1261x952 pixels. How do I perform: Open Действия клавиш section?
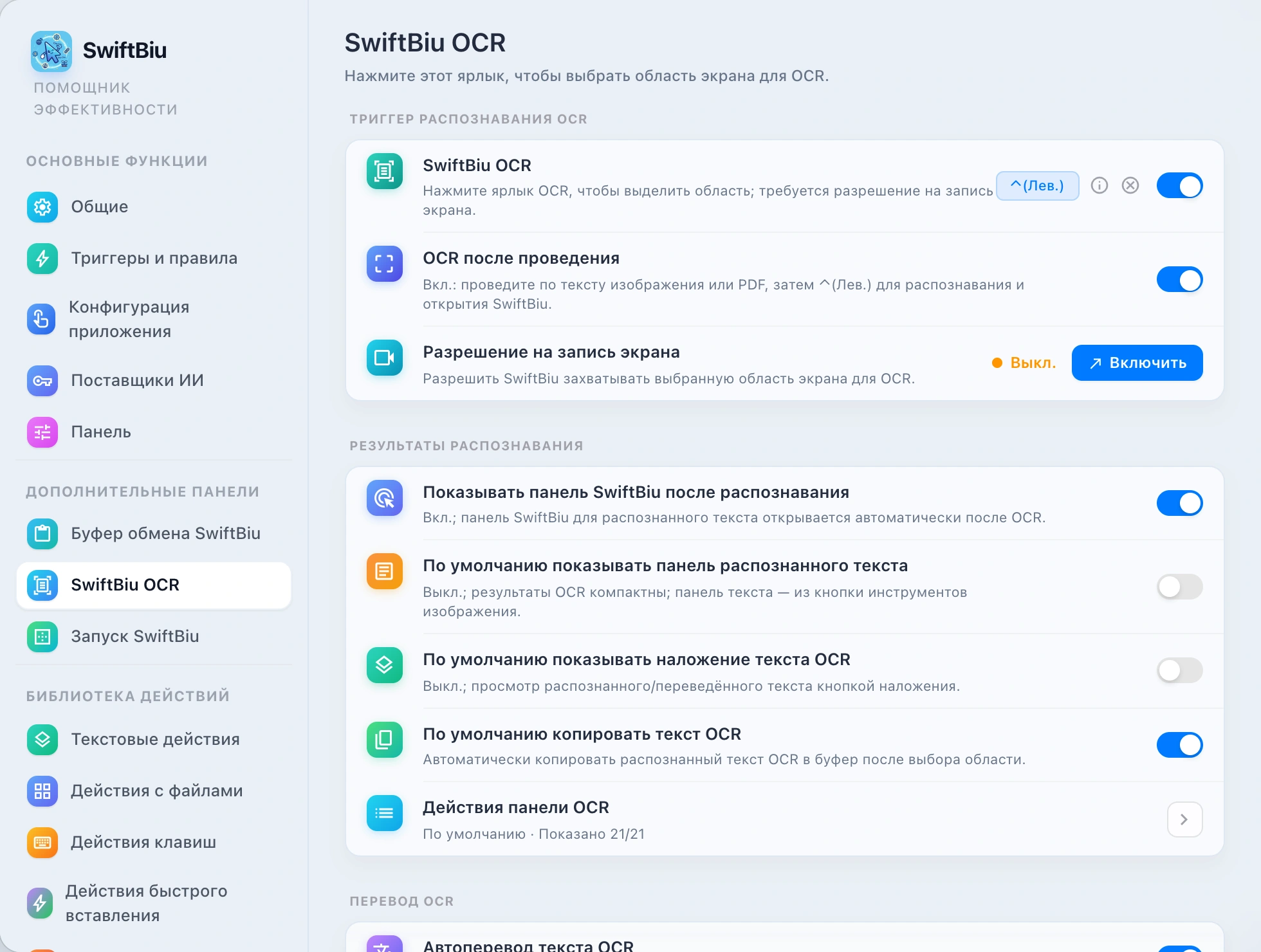point(154,843)
